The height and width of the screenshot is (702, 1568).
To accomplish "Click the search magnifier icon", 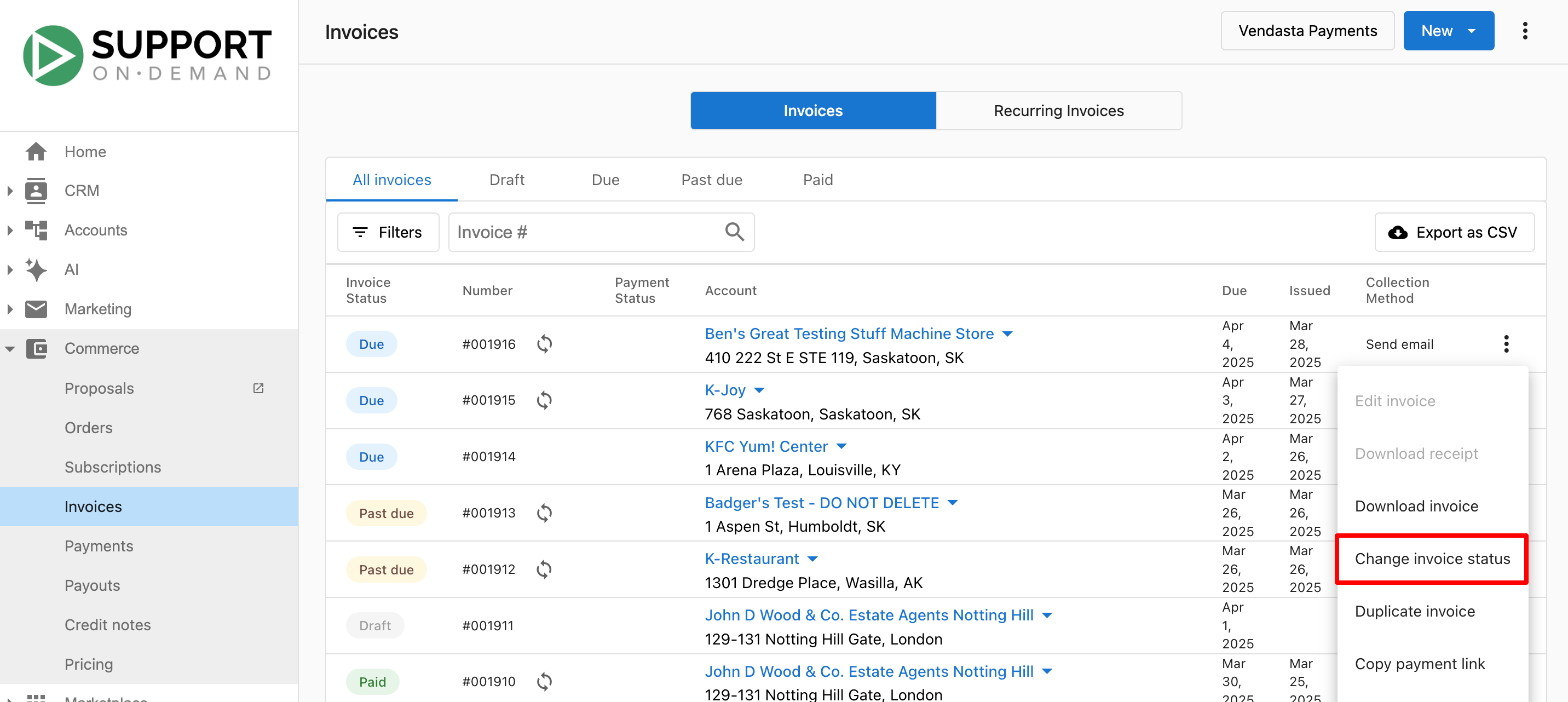I will pos(734,232).
